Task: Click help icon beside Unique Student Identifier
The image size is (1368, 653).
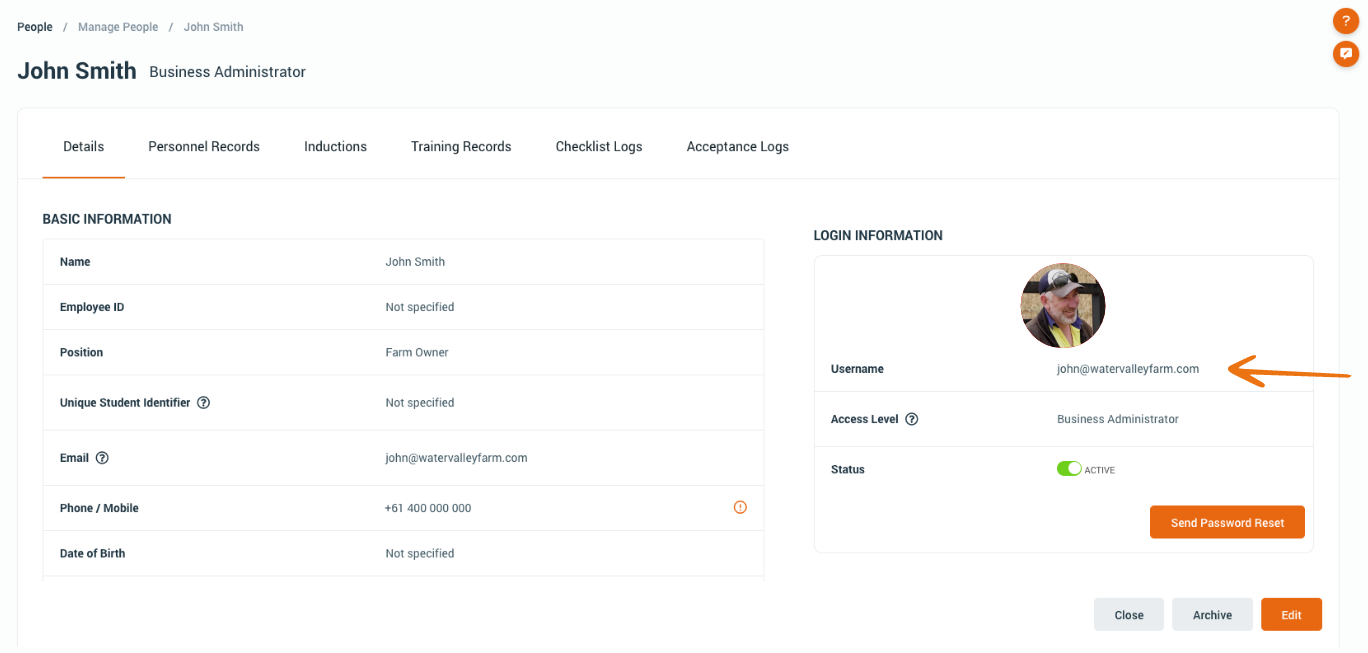Action: [203, 403]
